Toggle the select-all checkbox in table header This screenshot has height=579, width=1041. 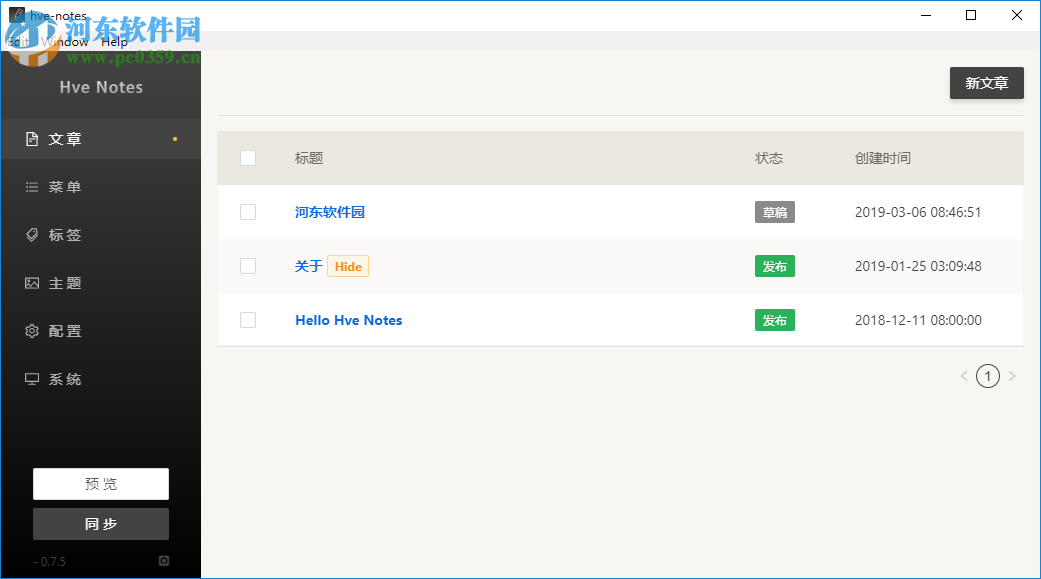pyautogui.click(x=248, y=158)
